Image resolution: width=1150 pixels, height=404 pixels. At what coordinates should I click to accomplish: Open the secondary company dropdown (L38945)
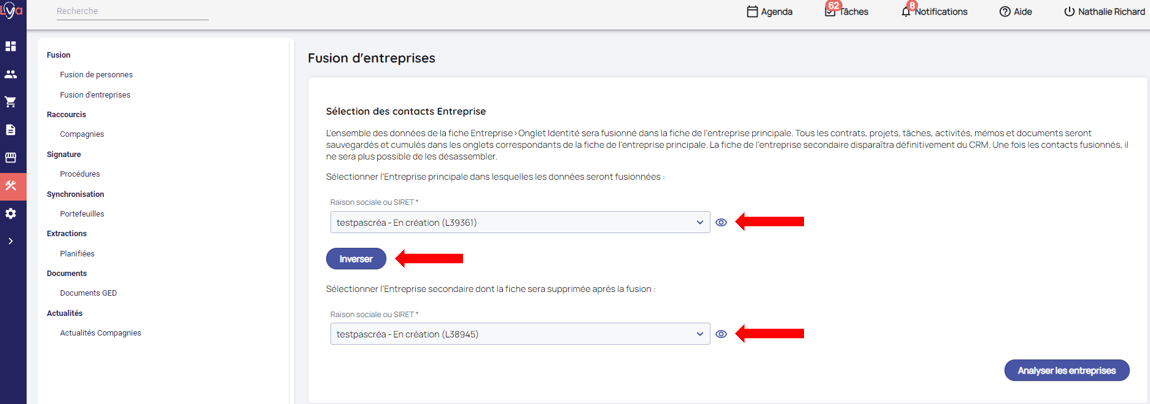click(518, 334)
